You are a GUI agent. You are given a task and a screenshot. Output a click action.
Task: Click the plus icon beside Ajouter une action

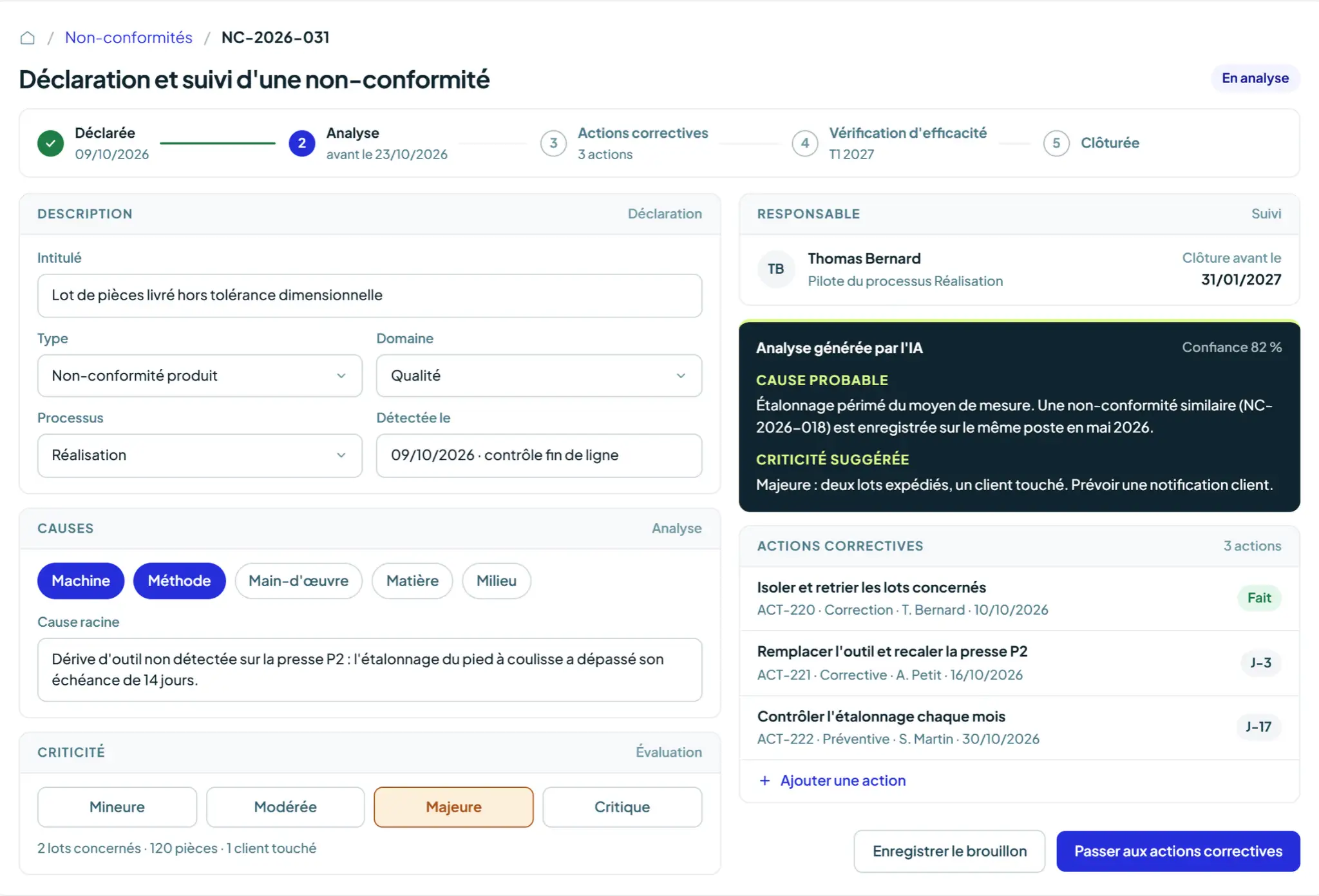(x=764, y=781)
